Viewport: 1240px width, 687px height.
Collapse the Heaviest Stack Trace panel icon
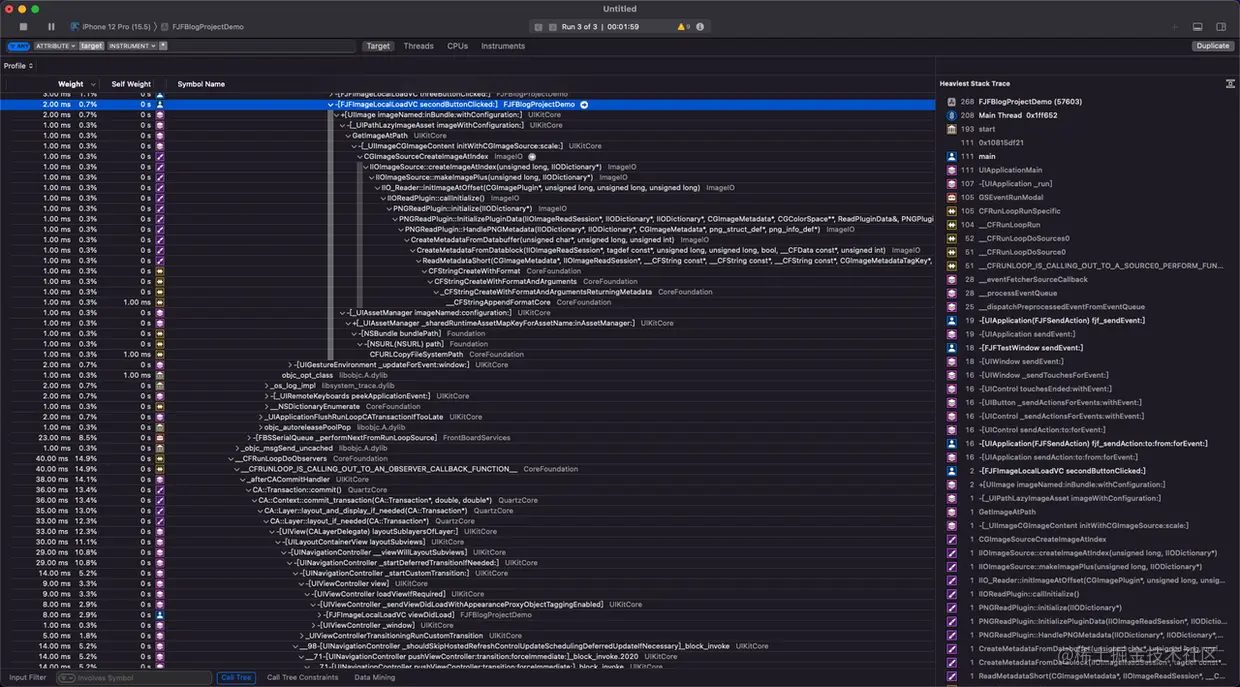point(1230,84)
